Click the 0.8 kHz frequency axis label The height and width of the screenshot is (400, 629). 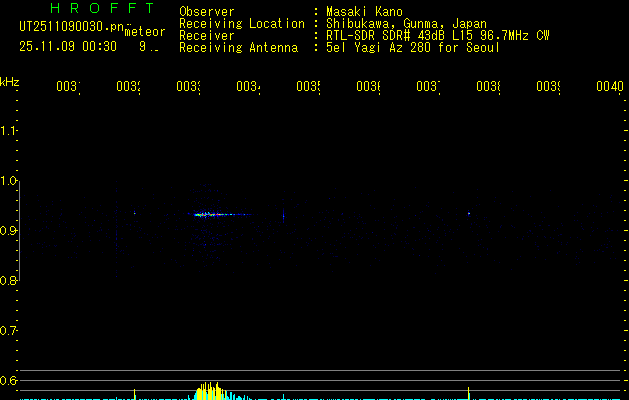(9, 280)
